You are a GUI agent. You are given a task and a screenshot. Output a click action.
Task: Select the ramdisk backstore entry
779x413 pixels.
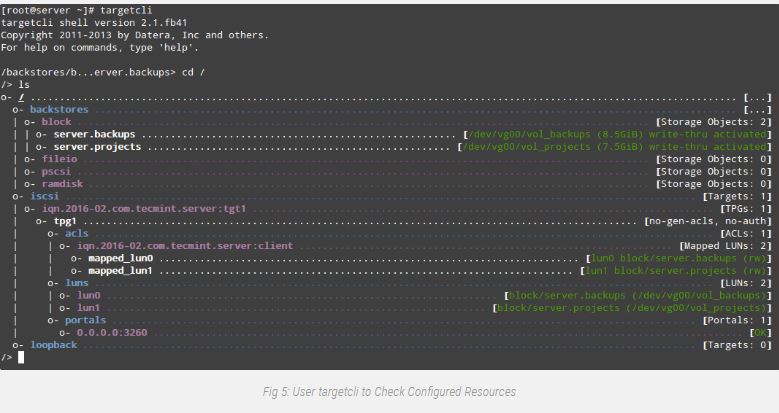(x=62, y=184)
